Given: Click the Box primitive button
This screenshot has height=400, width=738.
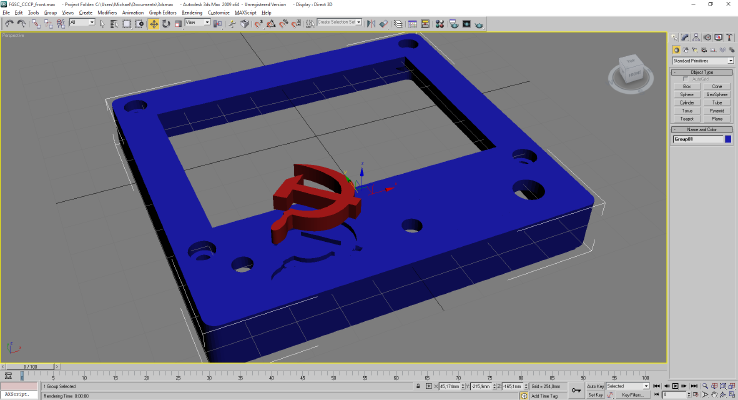Looking at the screenshot, I should click(687, 86).
